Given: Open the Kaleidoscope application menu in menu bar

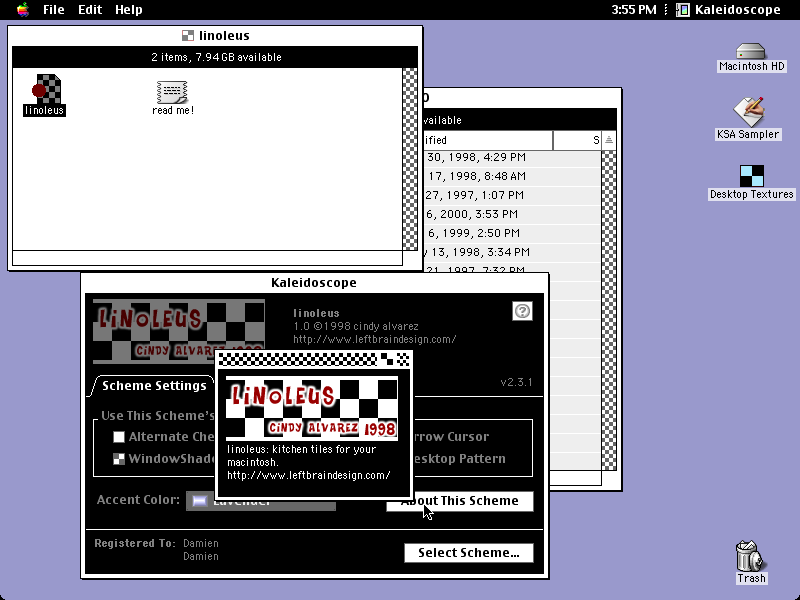Looking at the screenshot, I should 729,10.
